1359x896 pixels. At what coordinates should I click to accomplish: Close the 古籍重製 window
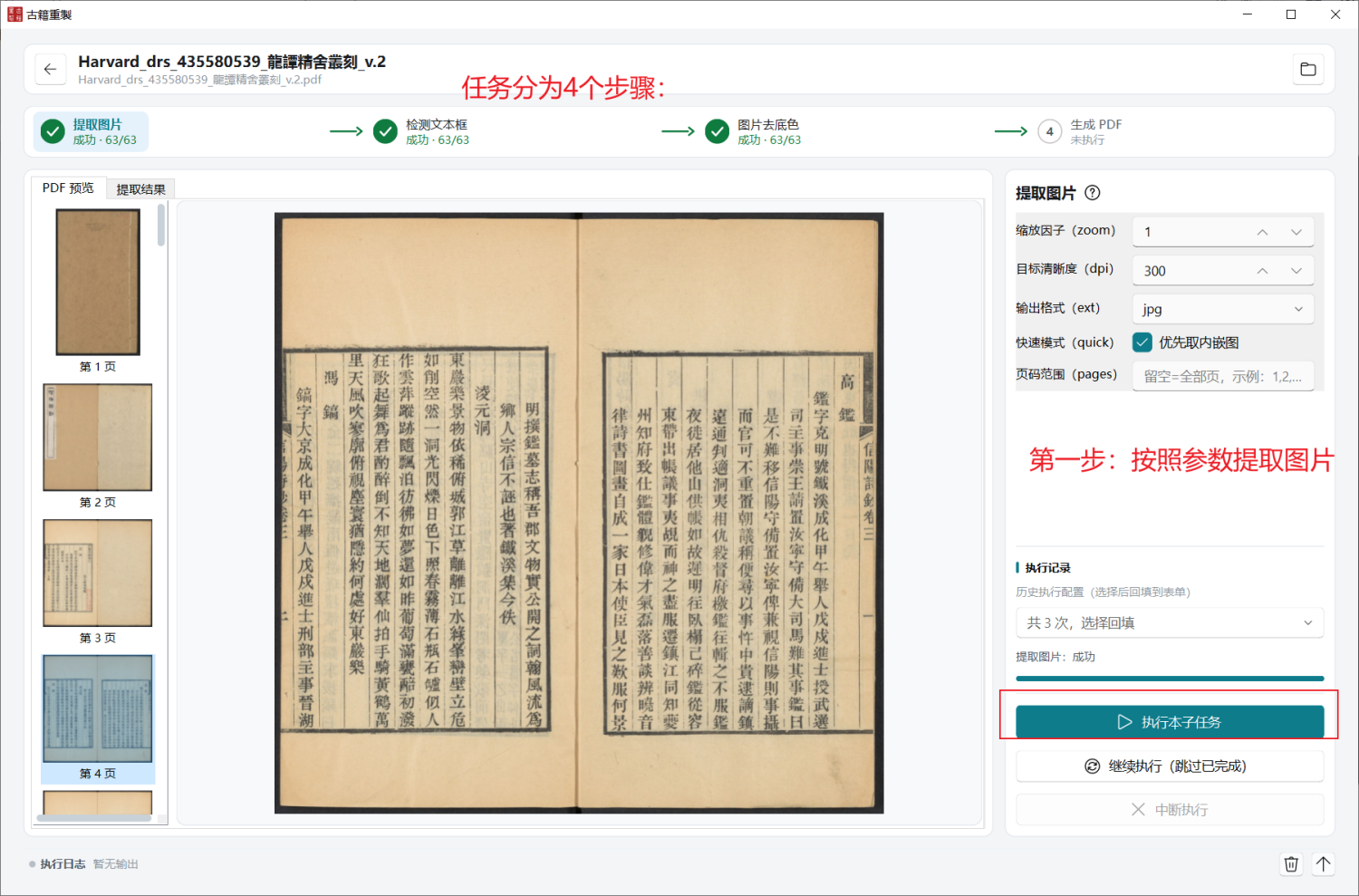point(1335,14)
